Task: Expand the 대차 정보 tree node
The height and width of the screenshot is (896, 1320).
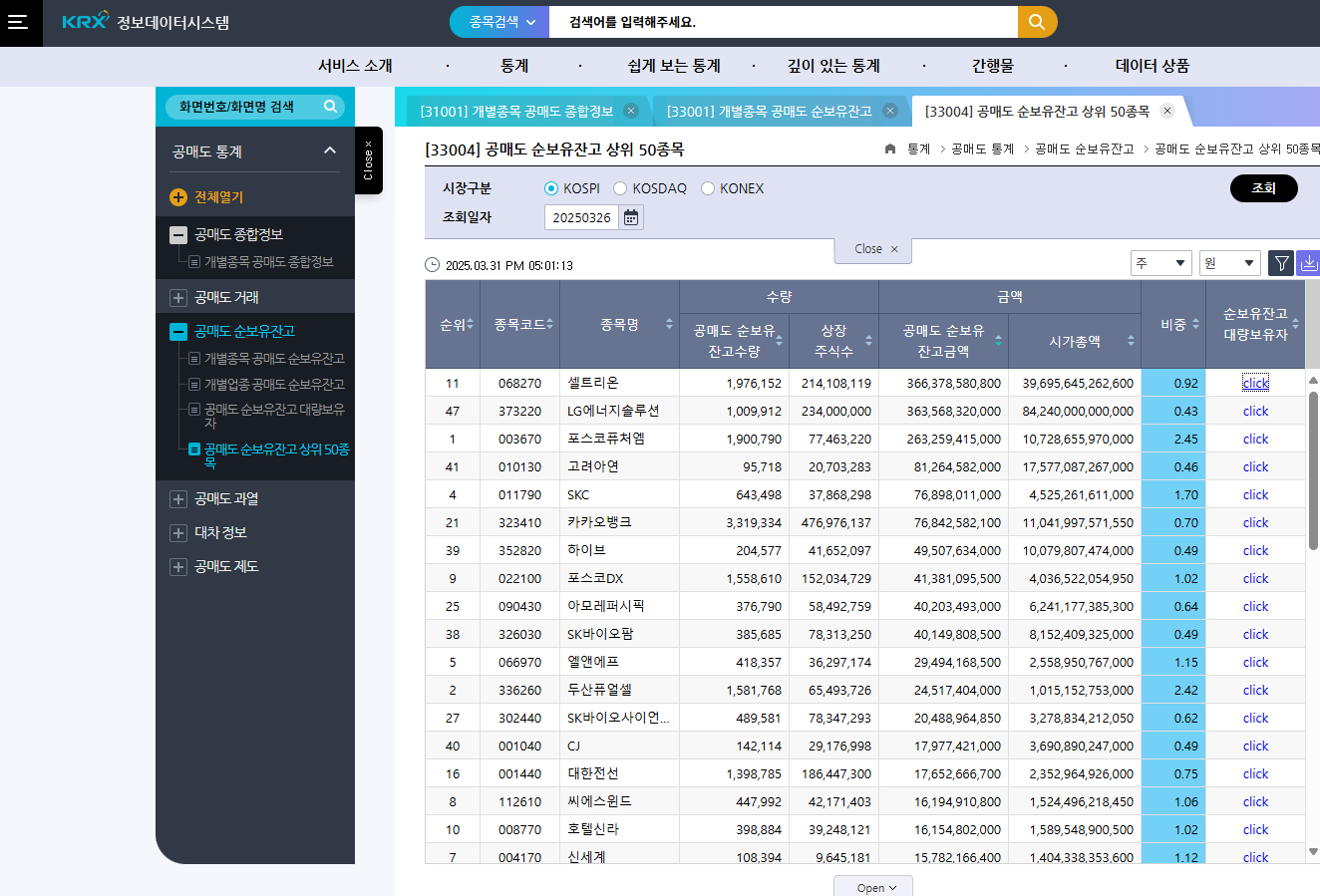Action: click(178, 533)
